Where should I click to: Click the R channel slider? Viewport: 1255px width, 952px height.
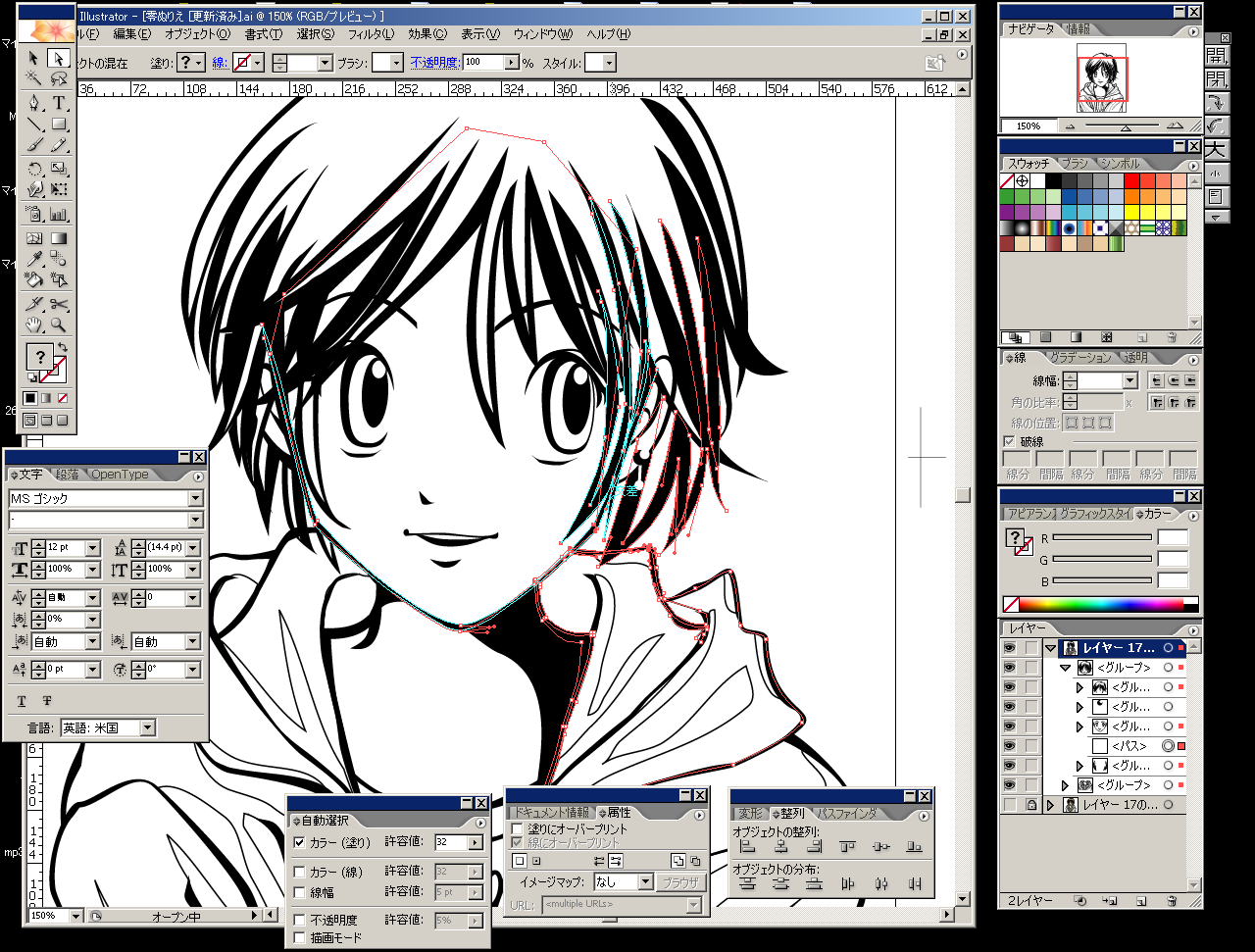click(1102, 538)
